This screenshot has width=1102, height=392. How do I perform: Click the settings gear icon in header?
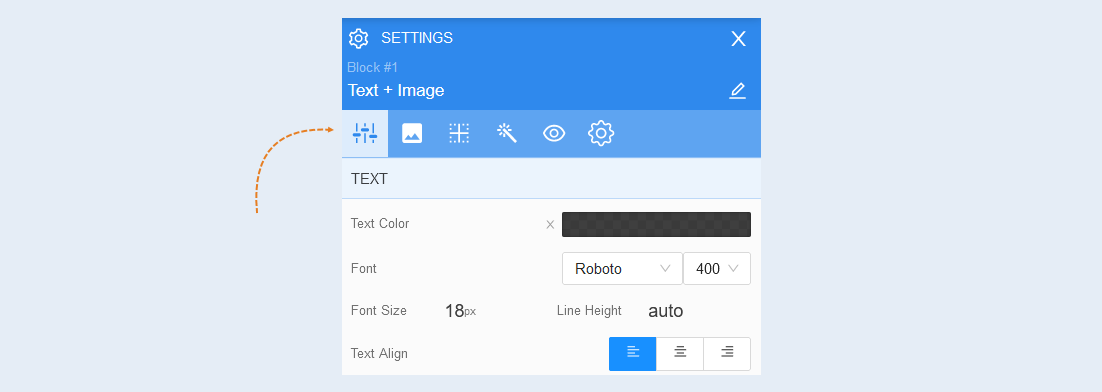(x=358, y=39)
